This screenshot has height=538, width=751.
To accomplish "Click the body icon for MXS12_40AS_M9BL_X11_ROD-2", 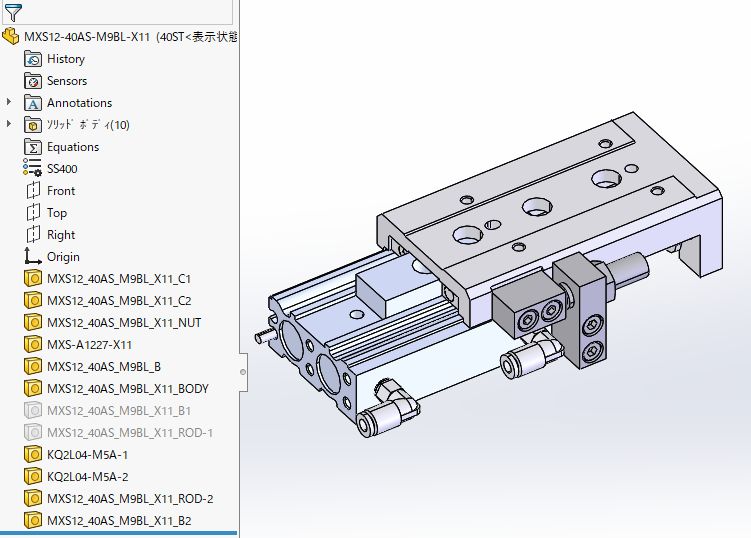I will coord(33,499).
